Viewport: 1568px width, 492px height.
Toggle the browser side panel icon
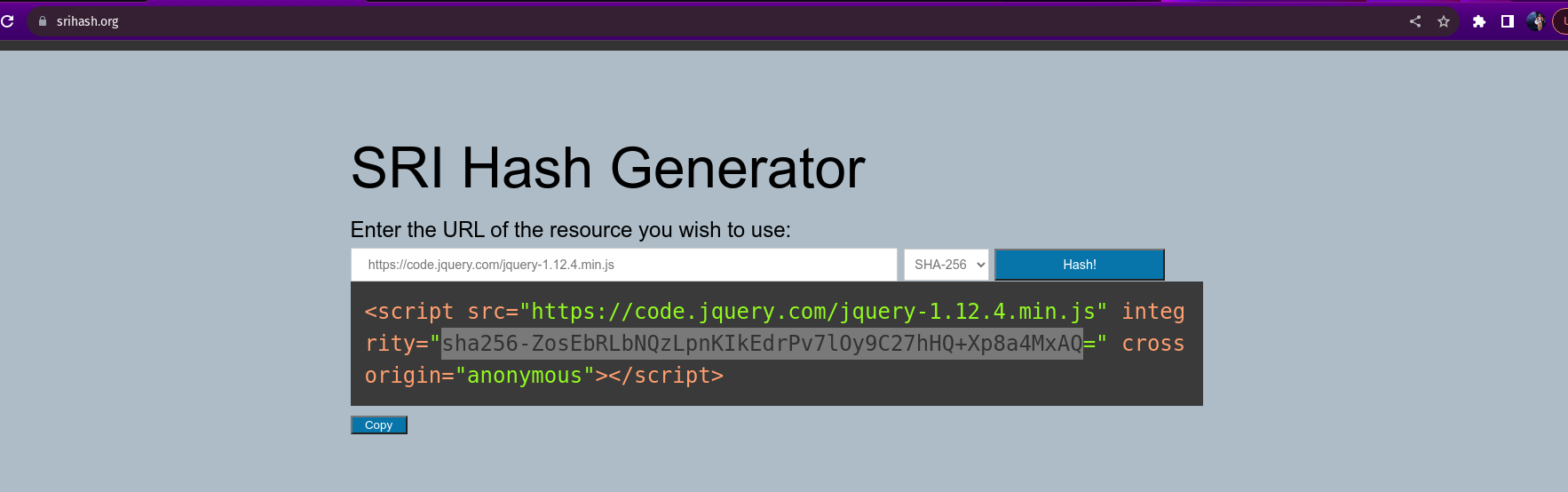[1508, 21]
